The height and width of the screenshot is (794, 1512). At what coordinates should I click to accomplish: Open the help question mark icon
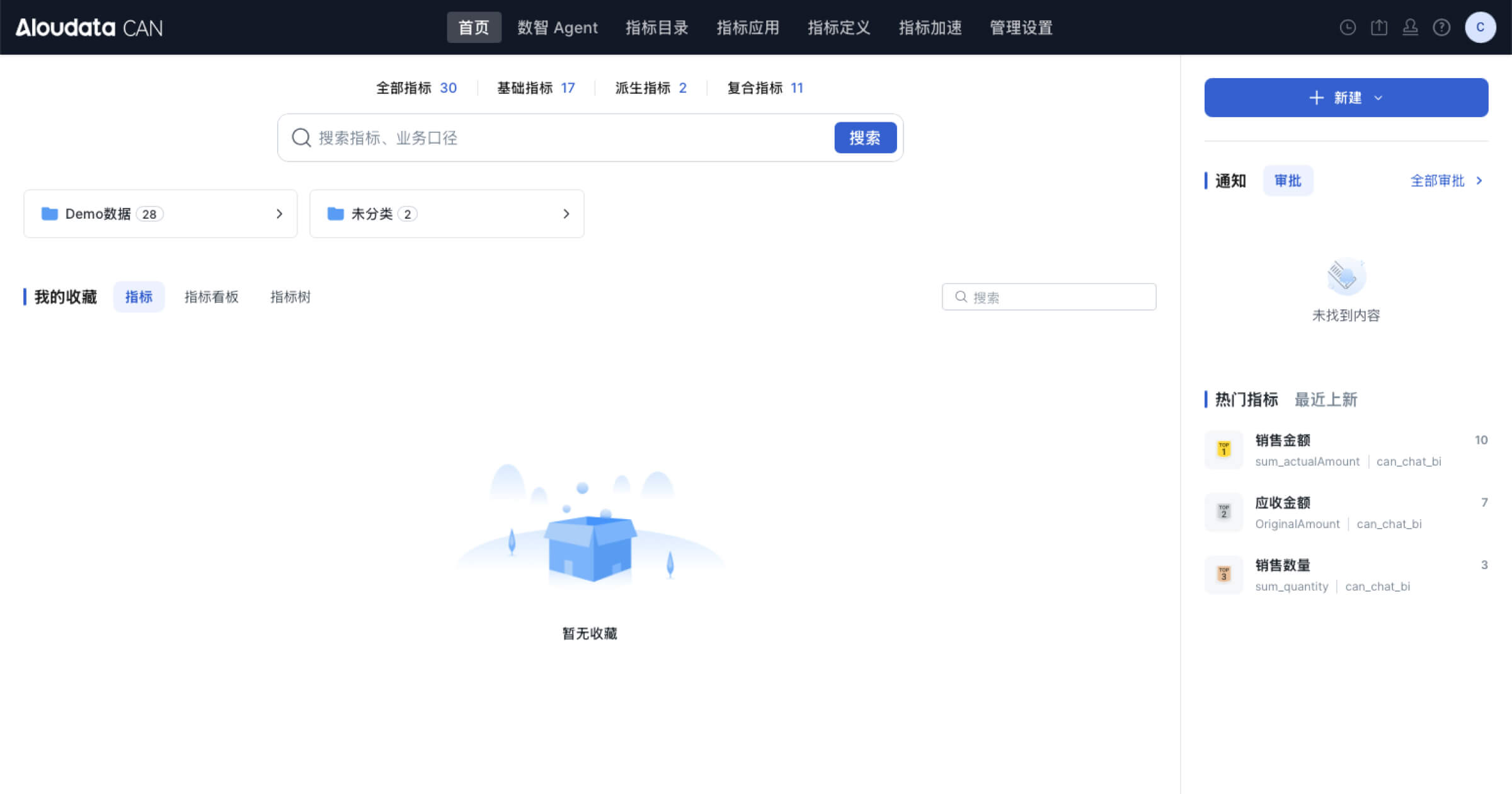click(1441, 27)
